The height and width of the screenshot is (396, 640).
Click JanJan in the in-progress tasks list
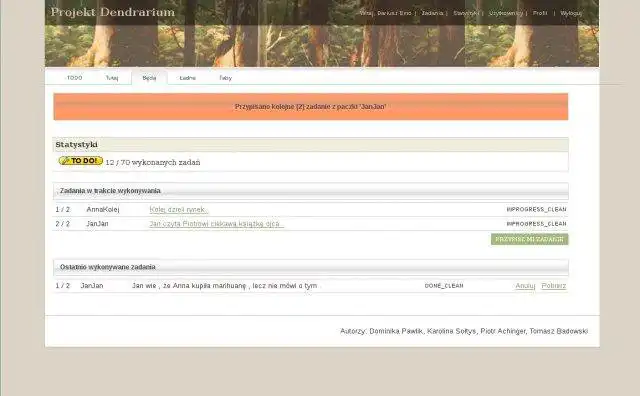[x=97, y=224]
